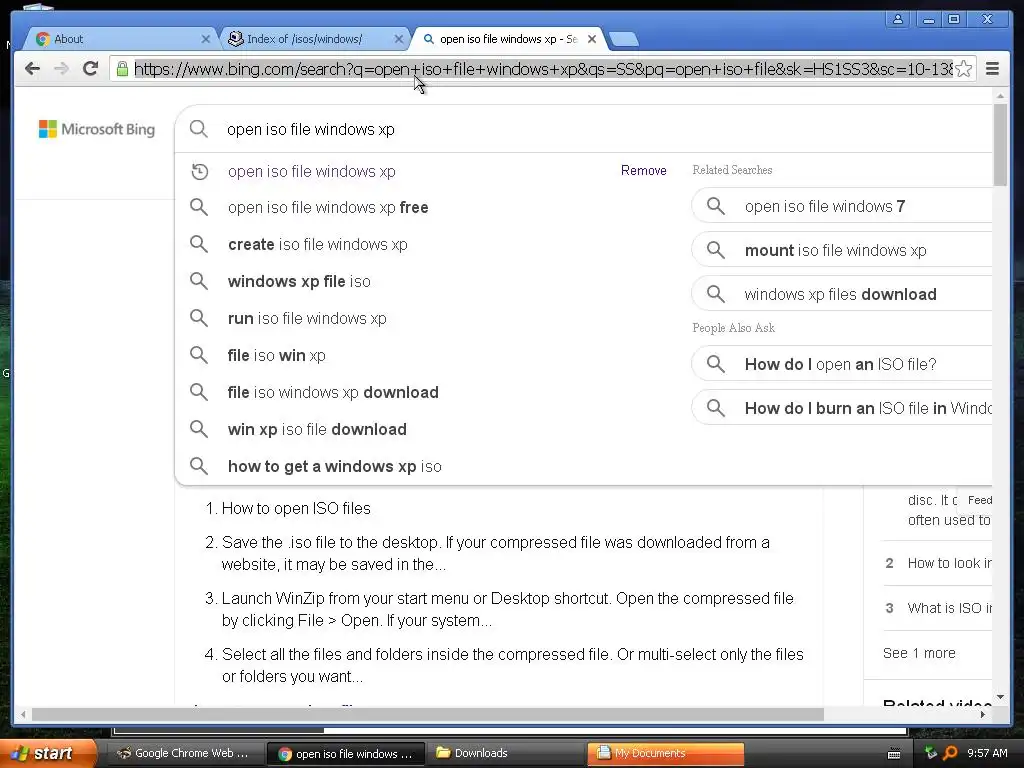
Task: Click the 'How to look' sidebar item
Action: [949, 563]
